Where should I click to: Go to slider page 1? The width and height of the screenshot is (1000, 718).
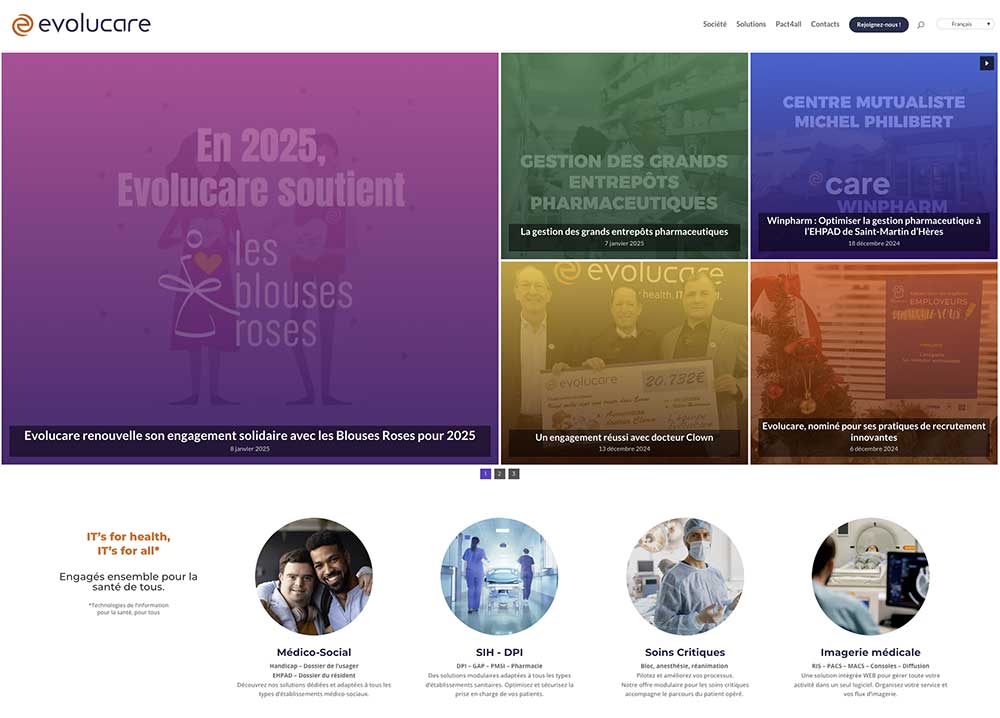point(485,474)
